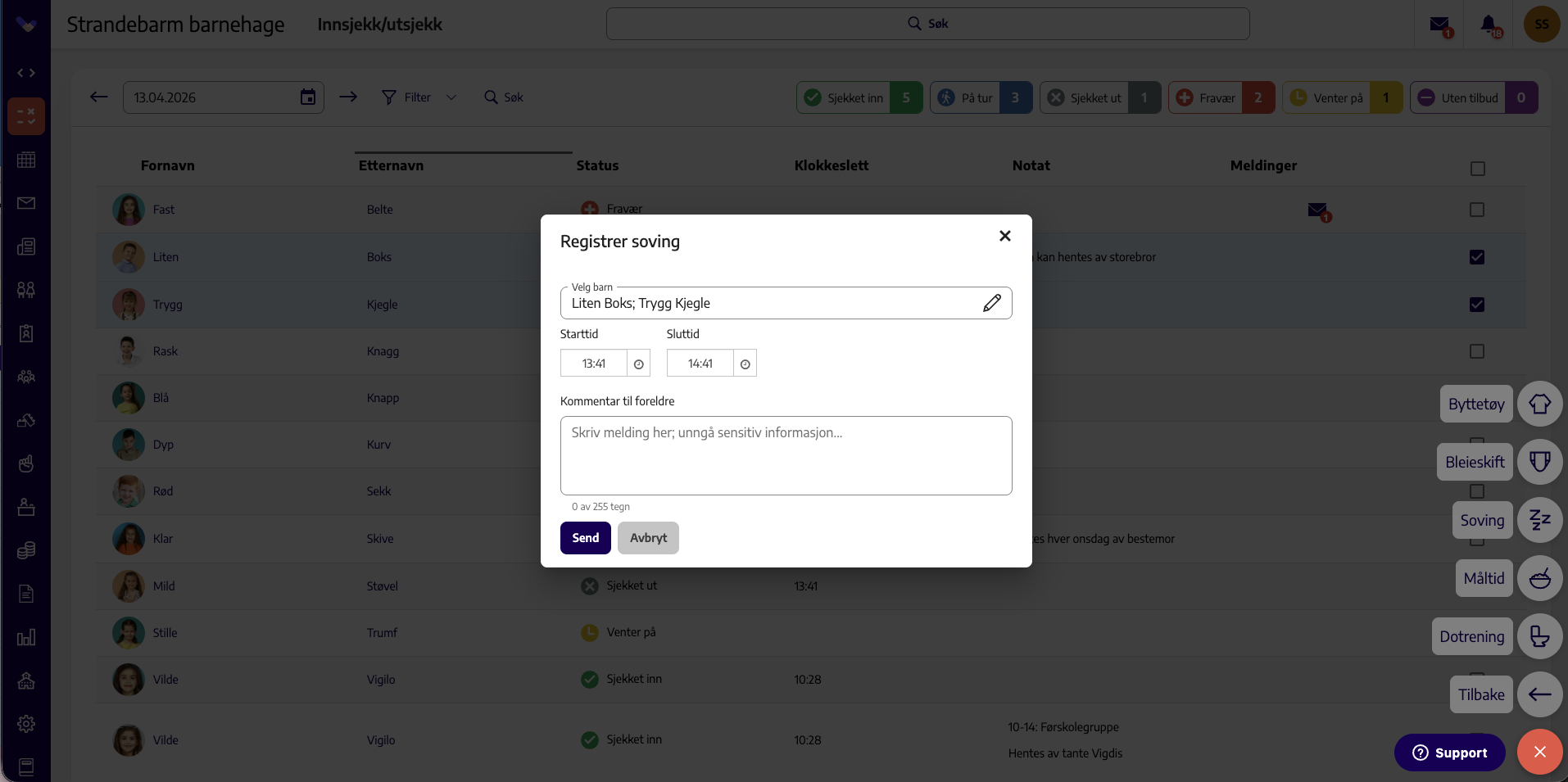The height and width of the screenshot is (782, 1568).
Task: Open the bell notifications icon
Action: (1490, 25)
